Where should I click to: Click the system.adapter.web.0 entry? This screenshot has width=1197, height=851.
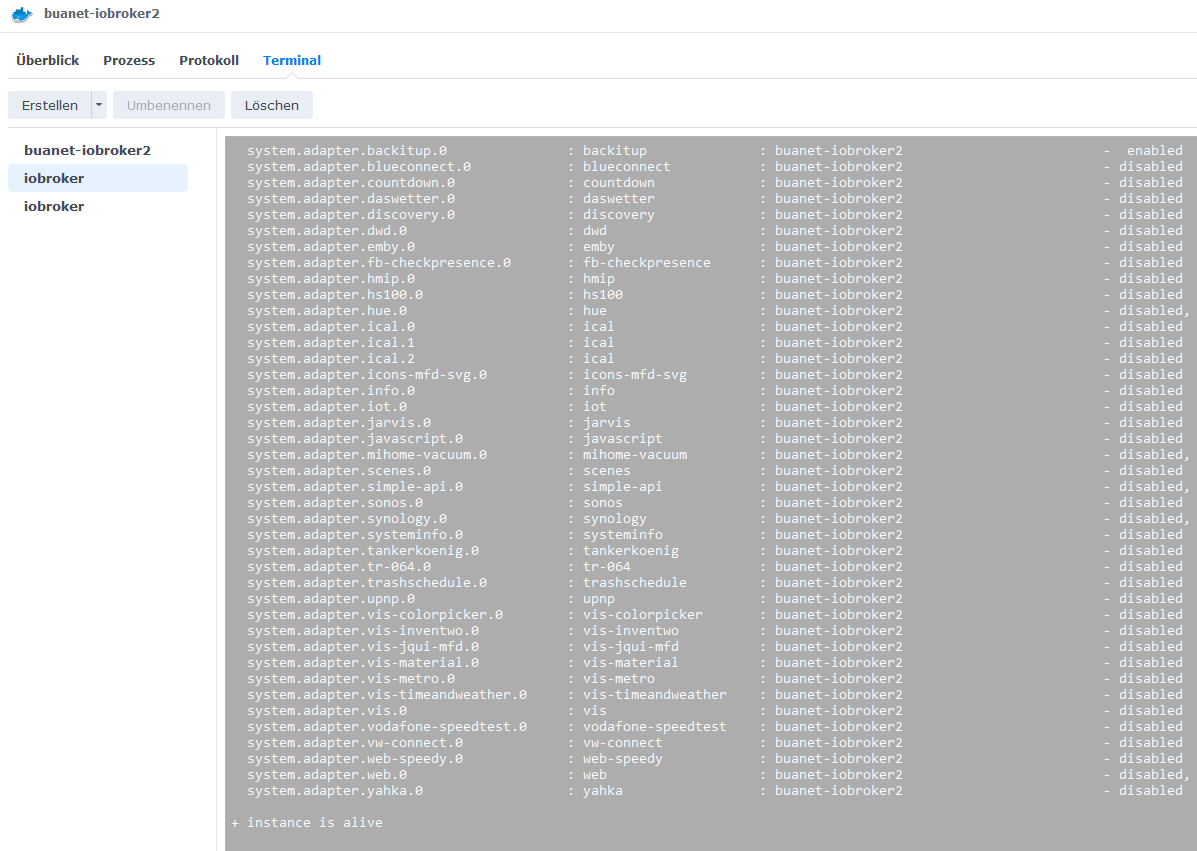327,775
